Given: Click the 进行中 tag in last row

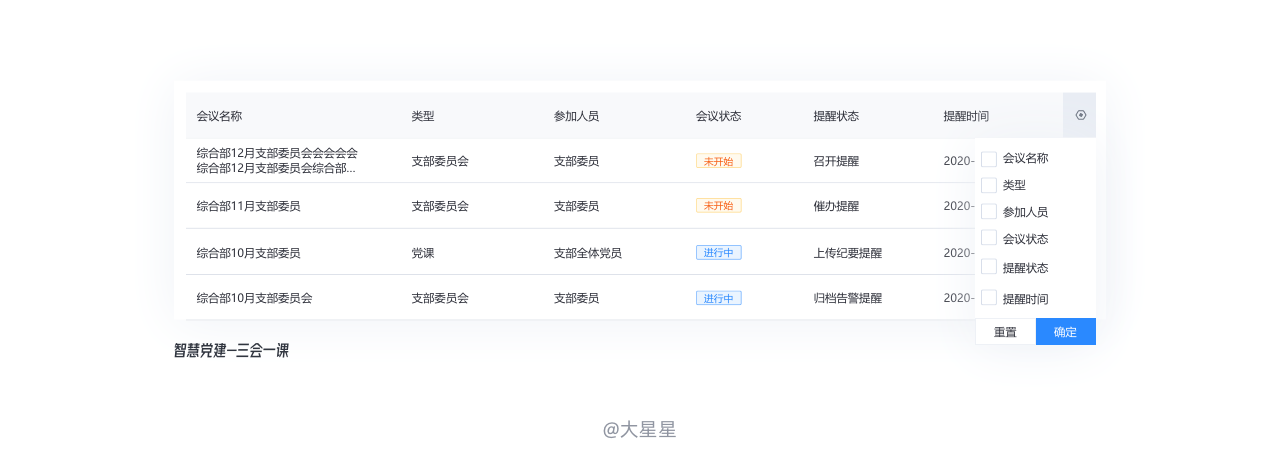Looking at the screenshot, I should click(718, 298).
